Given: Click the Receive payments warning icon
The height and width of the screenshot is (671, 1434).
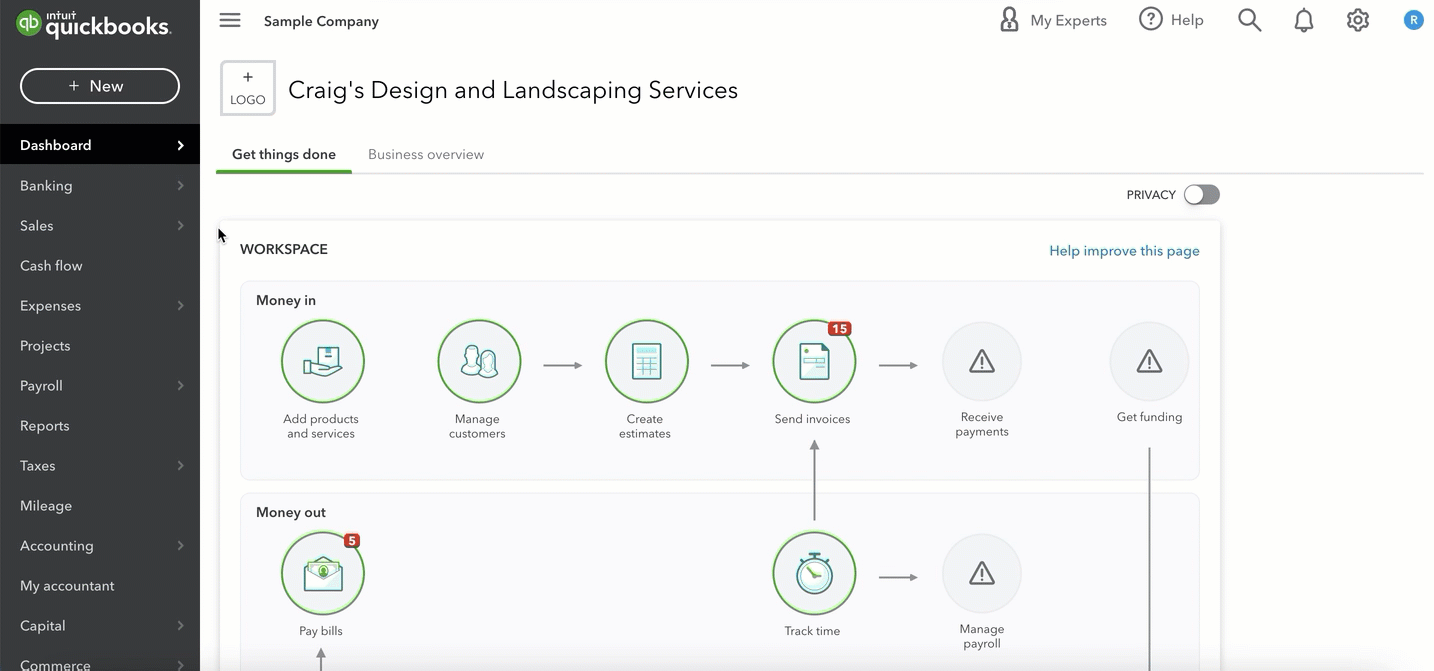Looking at the screenshot, I should point(982,361).
